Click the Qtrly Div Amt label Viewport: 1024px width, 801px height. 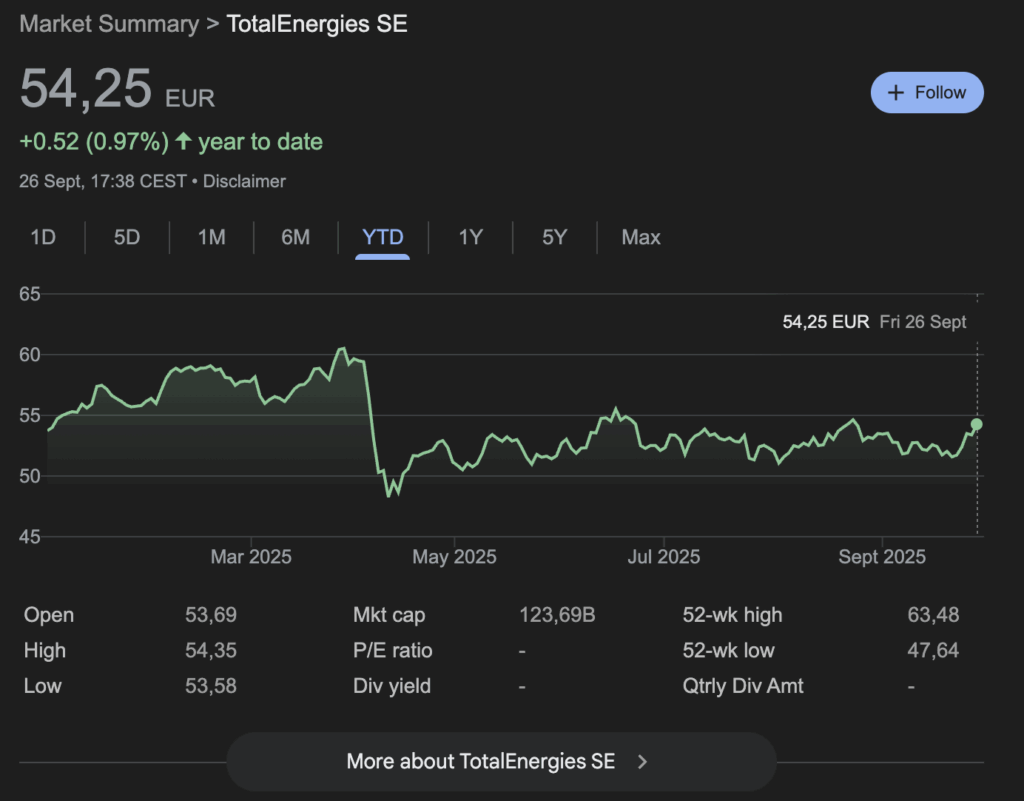tap(743, 685)
